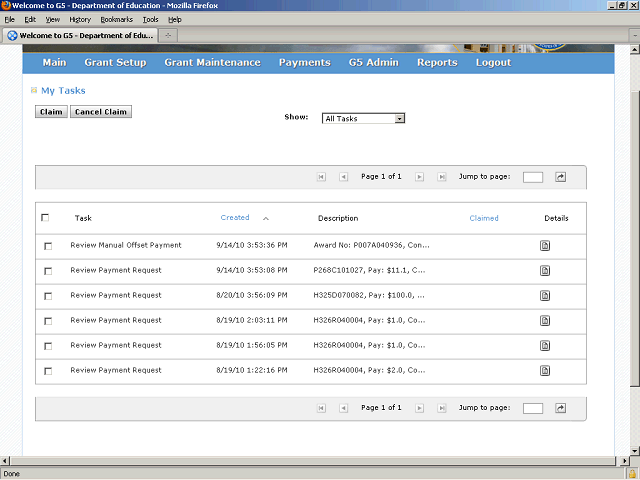The width and height of the screenshot is (640, 480).
Task: Select the Welcome to G5 browser tab
Action: pyautogui.click(x=80, y=36)
